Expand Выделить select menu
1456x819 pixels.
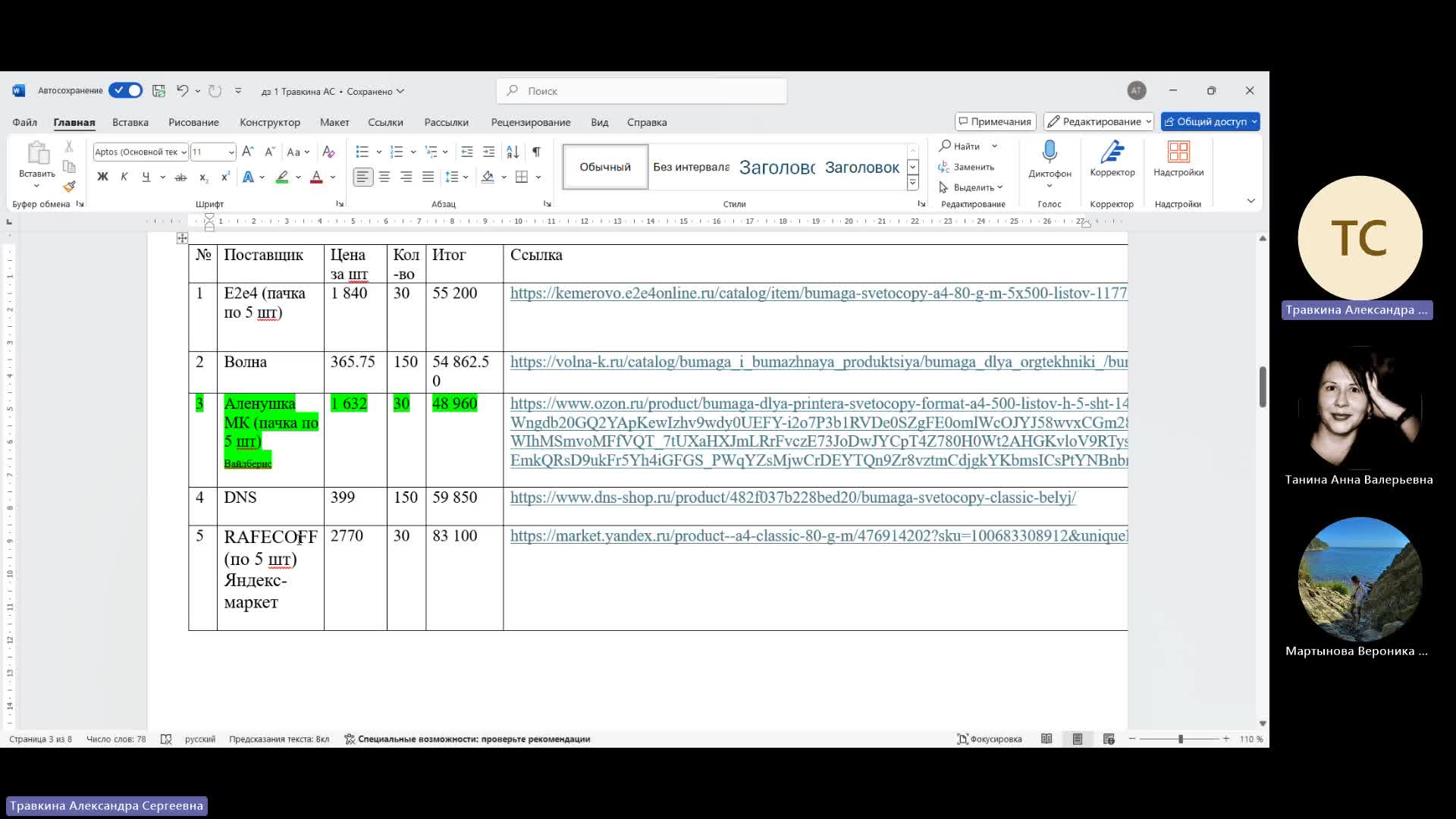(971, 187)
